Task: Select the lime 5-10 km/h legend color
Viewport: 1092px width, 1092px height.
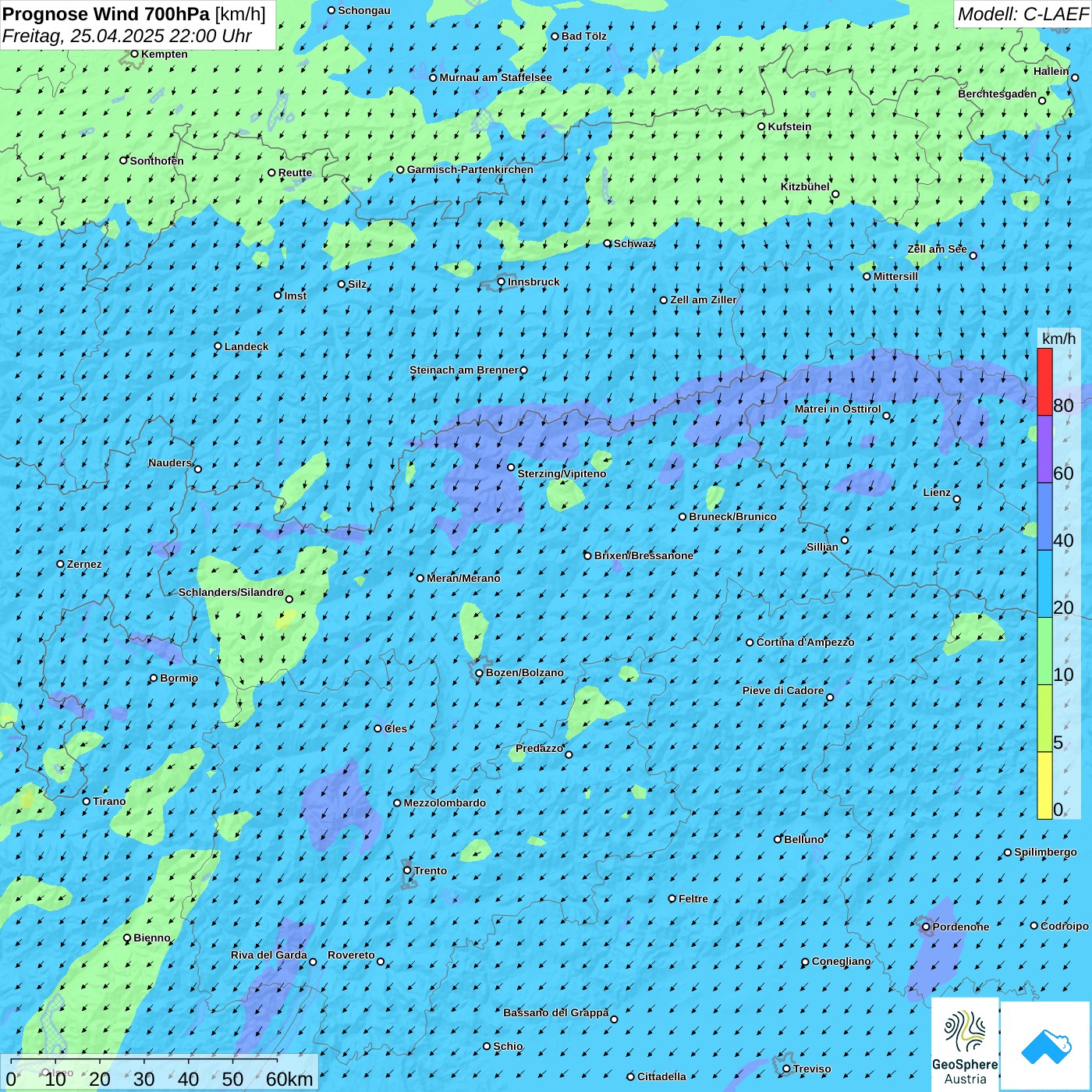Action: coord(1044,718)
